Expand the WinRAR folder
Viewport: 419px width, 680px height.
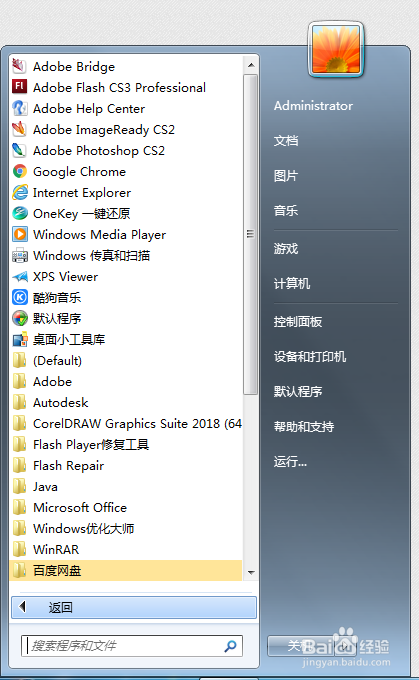(125, 549)
